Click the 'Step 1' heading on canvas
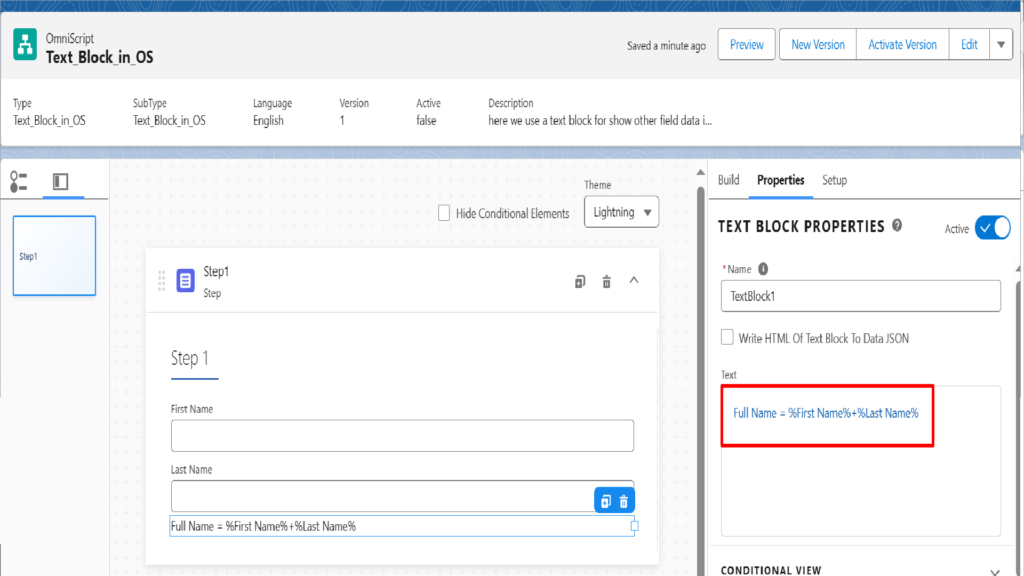This screenshot has height=576, width=1024. coord(190,358)
